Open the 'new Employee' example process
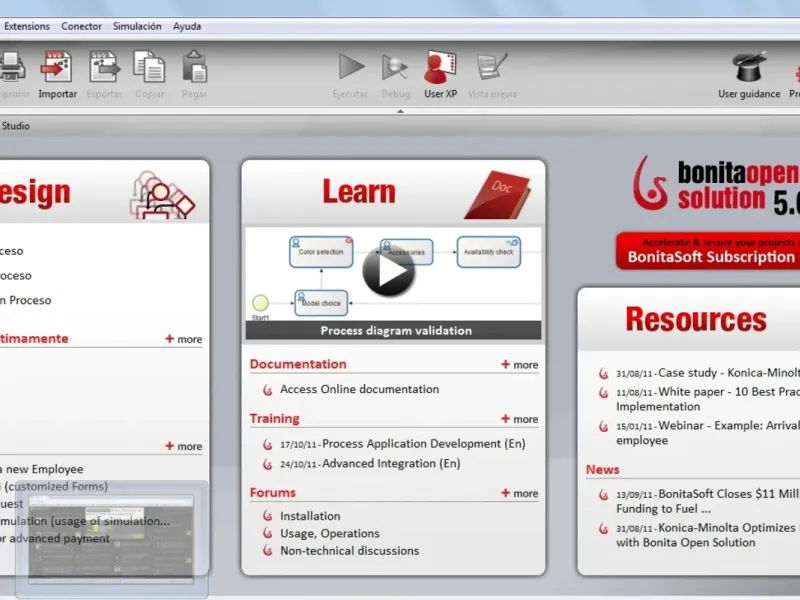The image size is (800, 600). point(42,469)
